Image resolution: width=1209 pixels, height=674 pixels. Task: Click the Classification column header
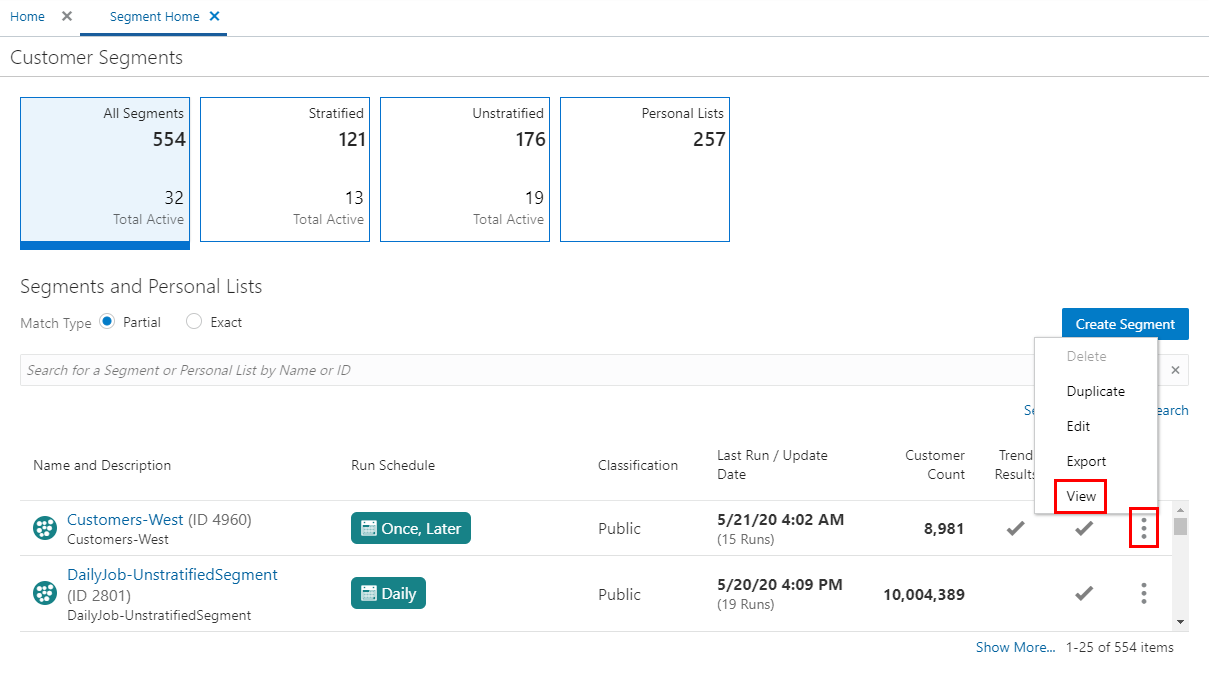(638, 465)
